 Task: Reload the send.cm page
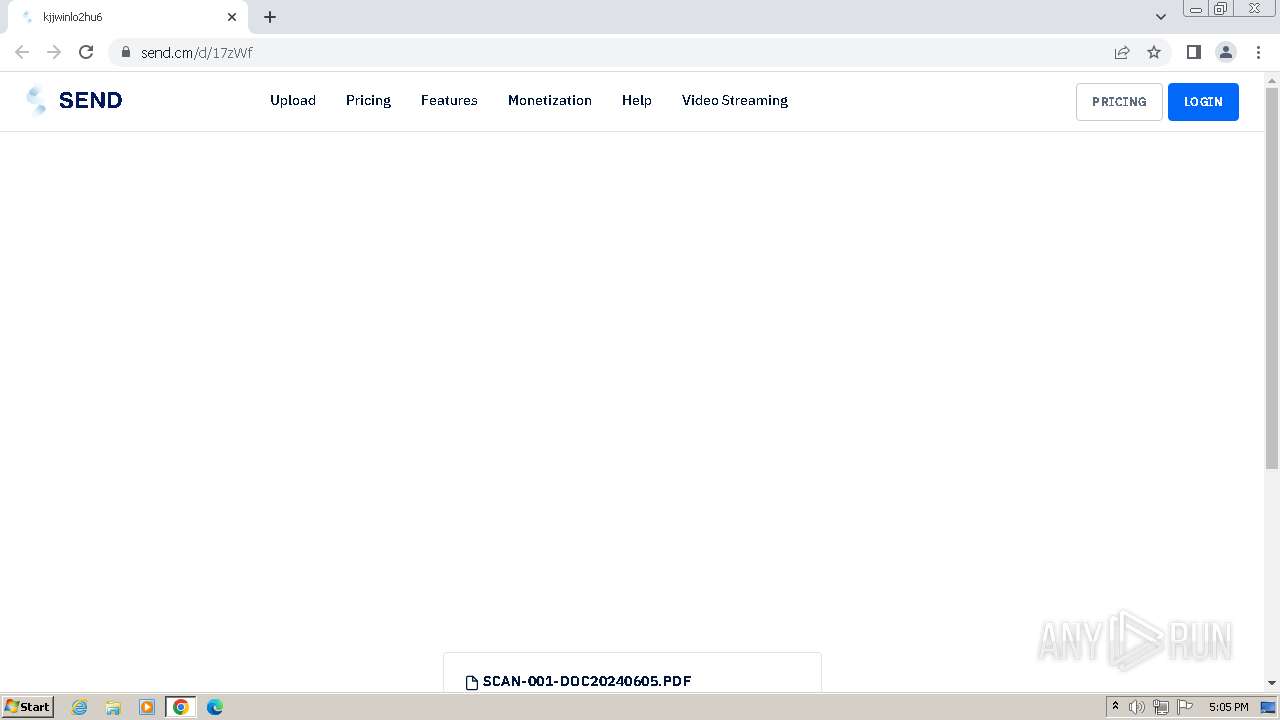point(86,52)
